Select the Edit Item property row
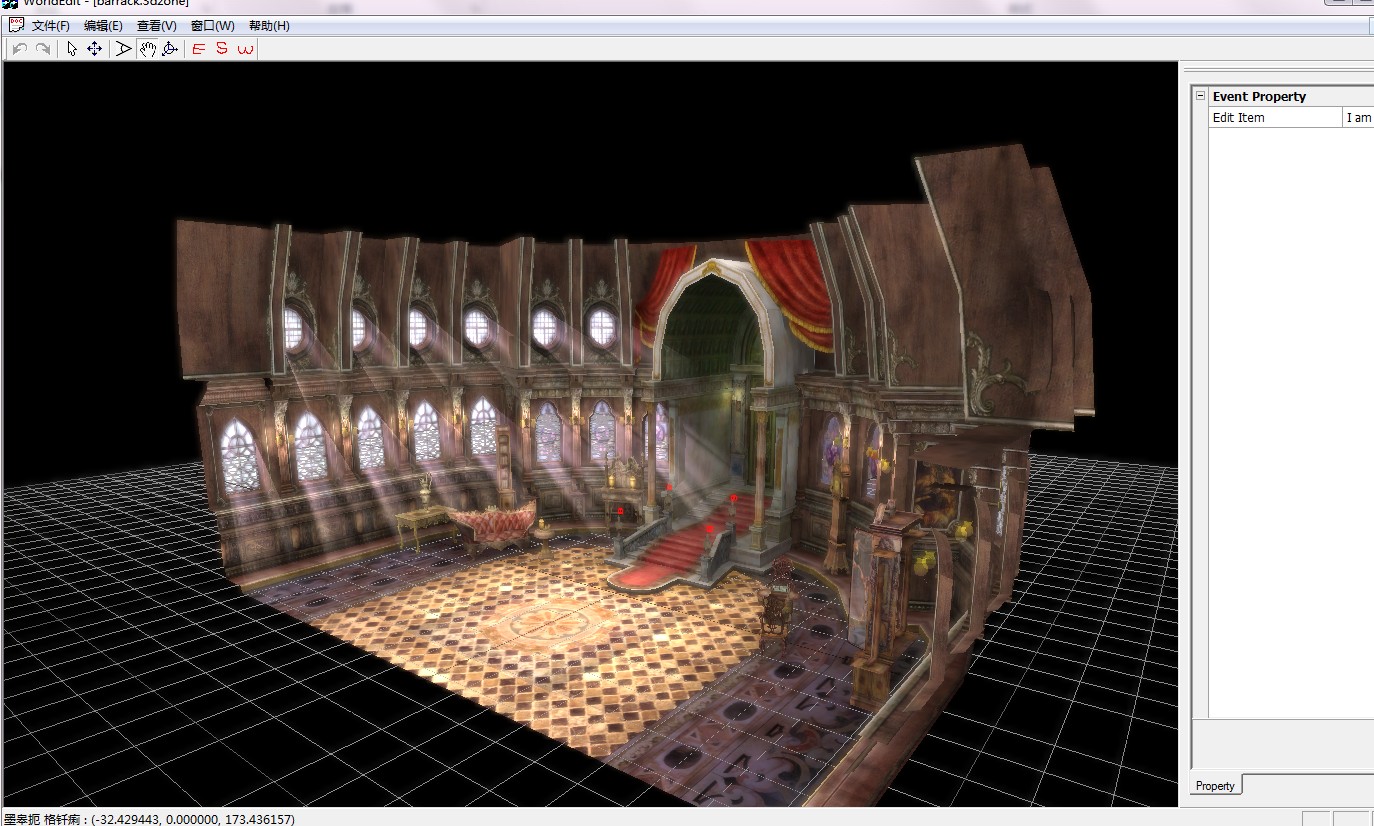Screen dimensions: 1374x826 [1291, 117]
